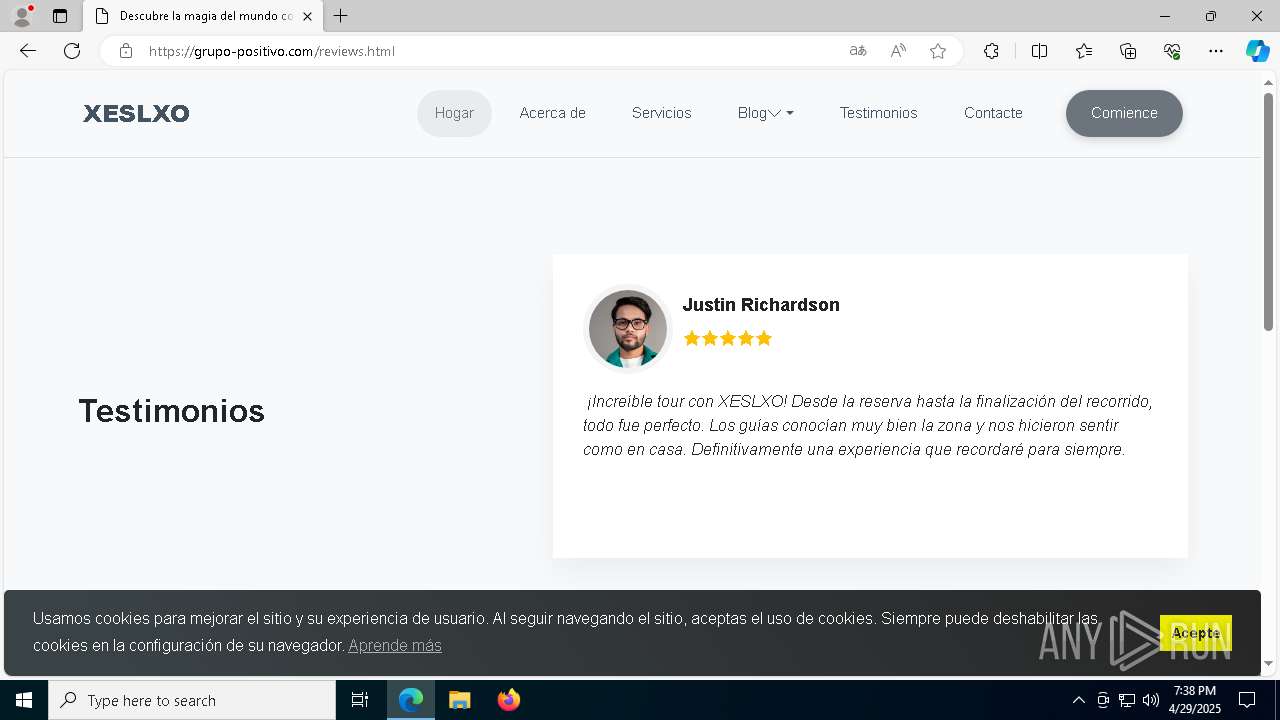
Task: Open the Extensions puzzle icon
Action: 991,51
